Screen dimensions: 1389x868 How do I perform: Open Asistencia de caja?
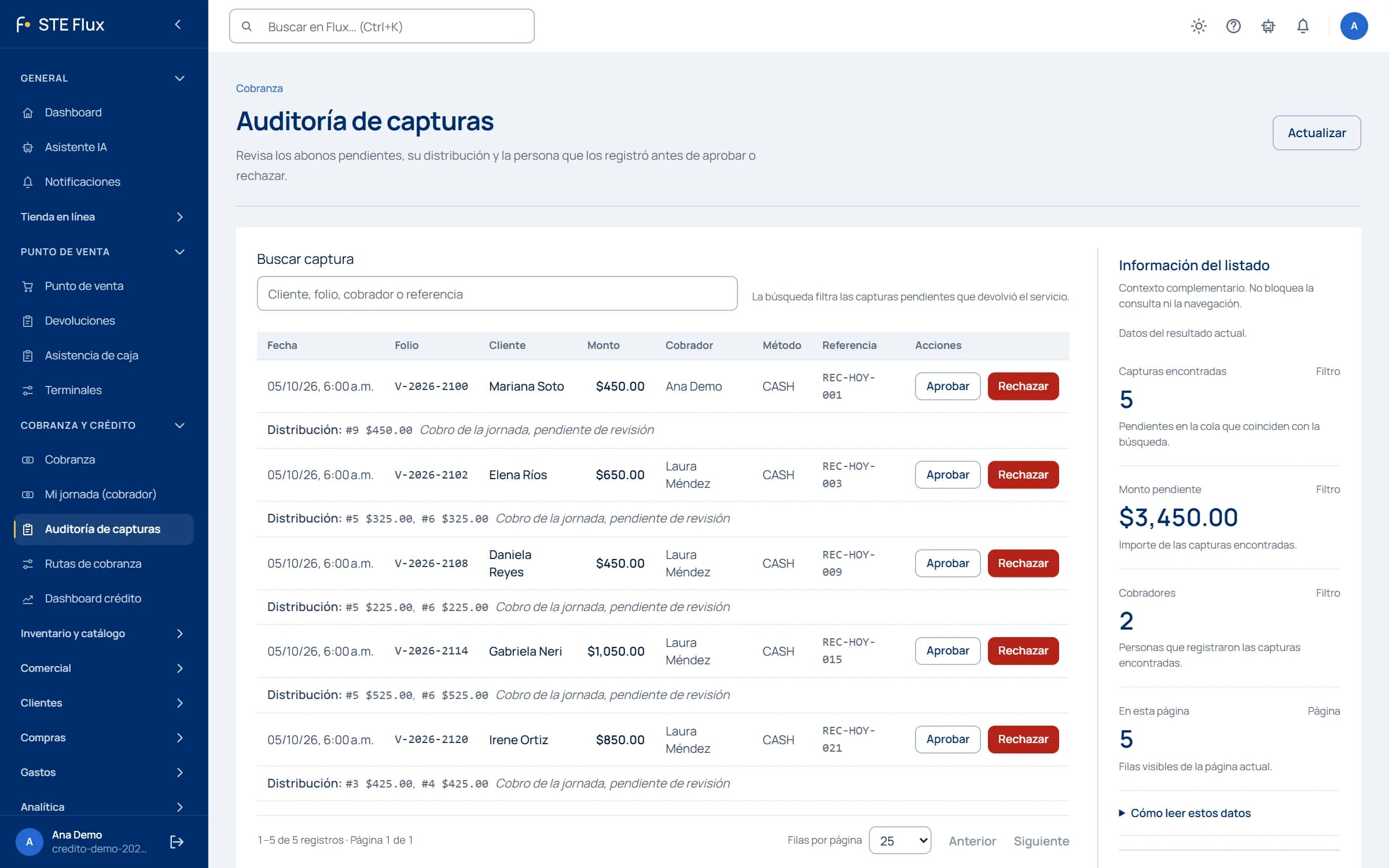tap(104, 355)
